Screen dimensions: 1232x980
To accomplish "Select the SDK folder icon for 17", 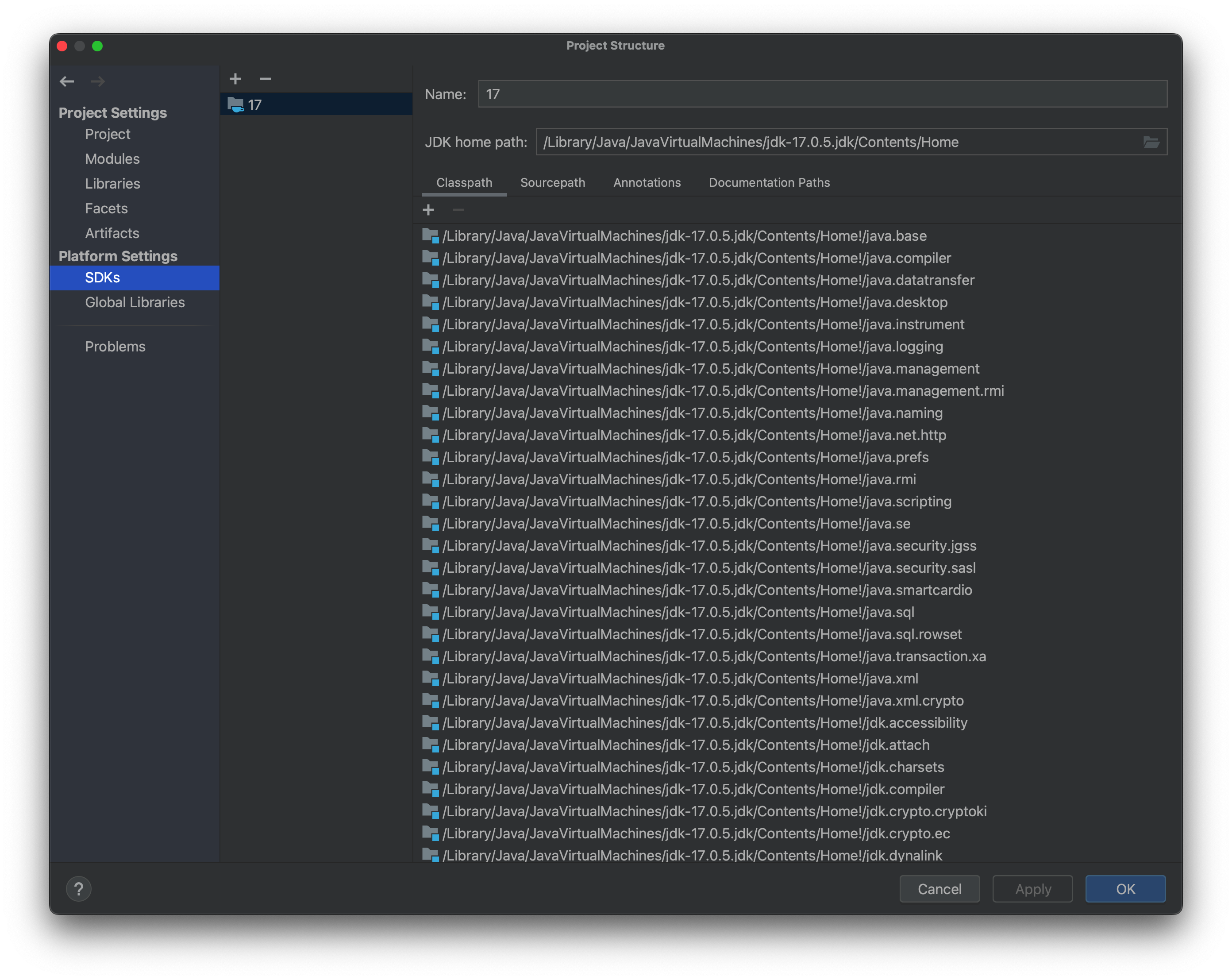I will (x=235, y=104).
